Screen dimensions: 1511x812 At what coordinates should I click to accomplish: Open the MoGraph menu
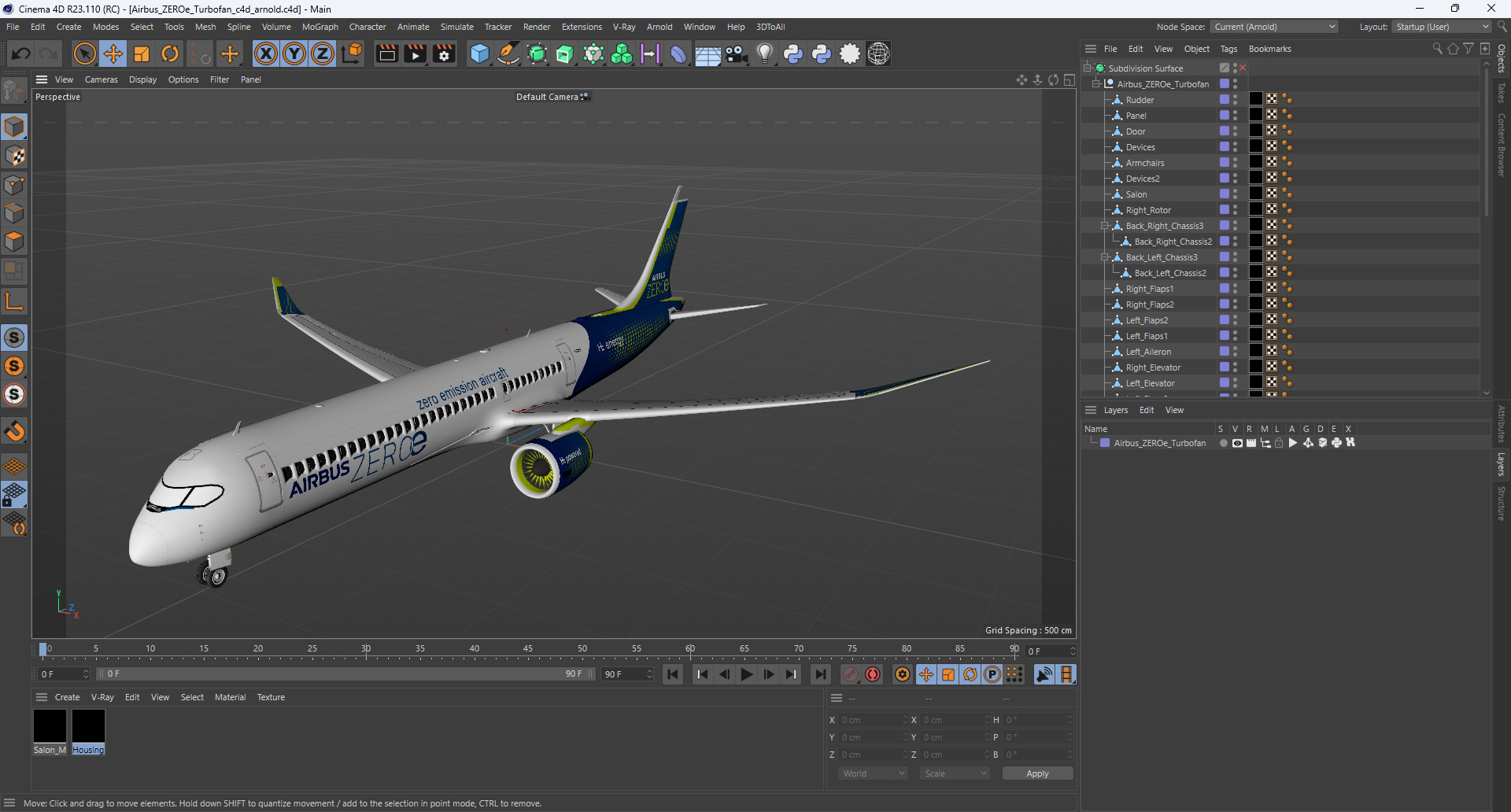click(320, 27)
